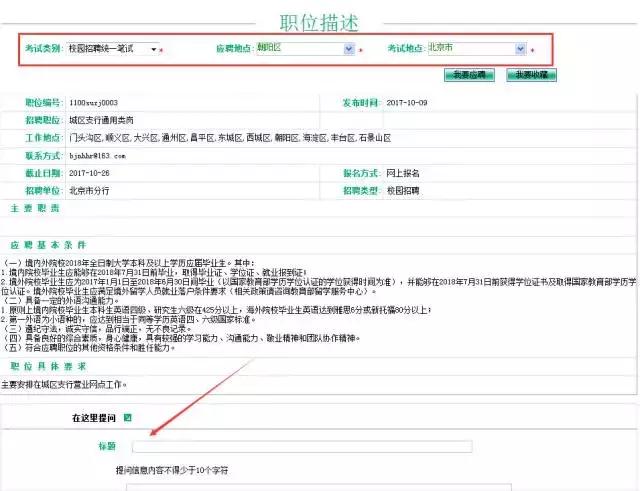
Task: Select the line (二) 具备一定的外语沟通能力
Action: 60,301
